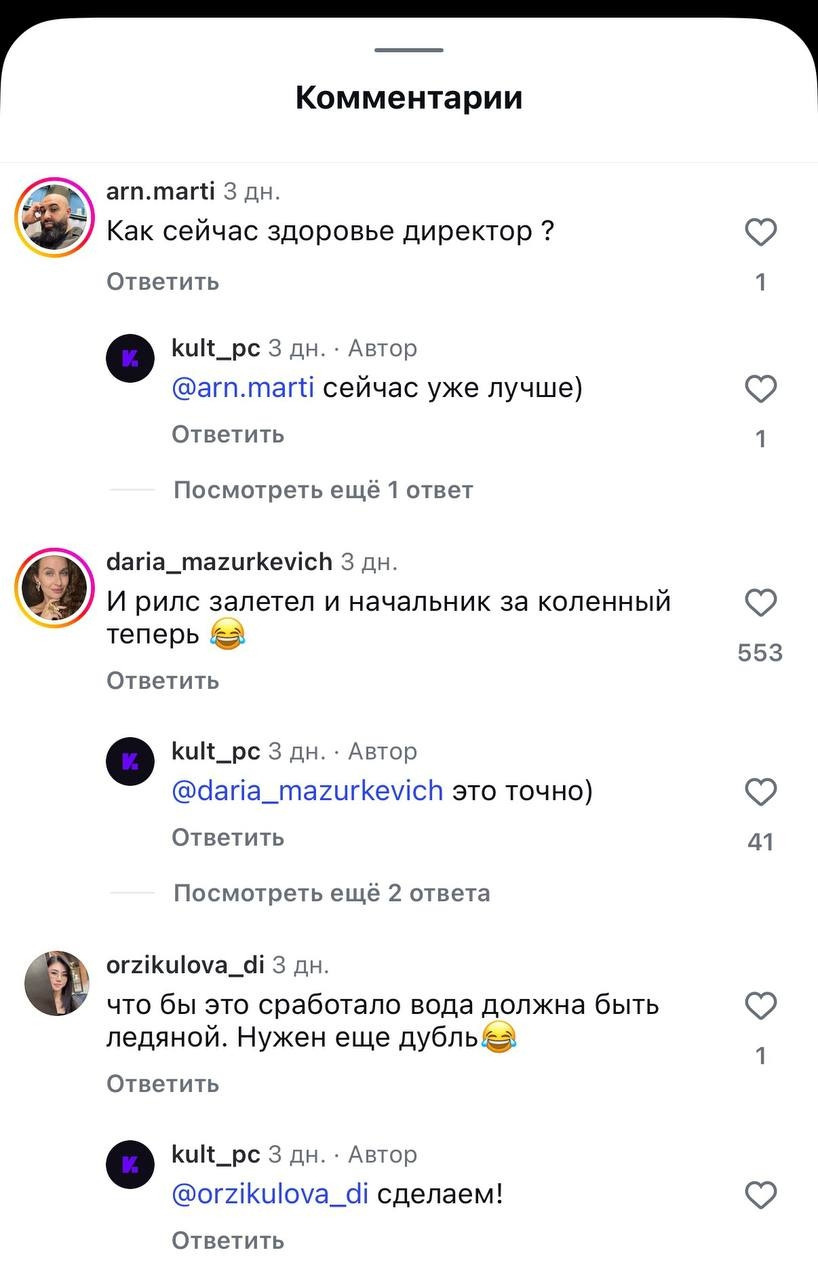Like kult_pc's reply to arn.marti
Screen dimensions: 818x1280
[x=761, y=389]
